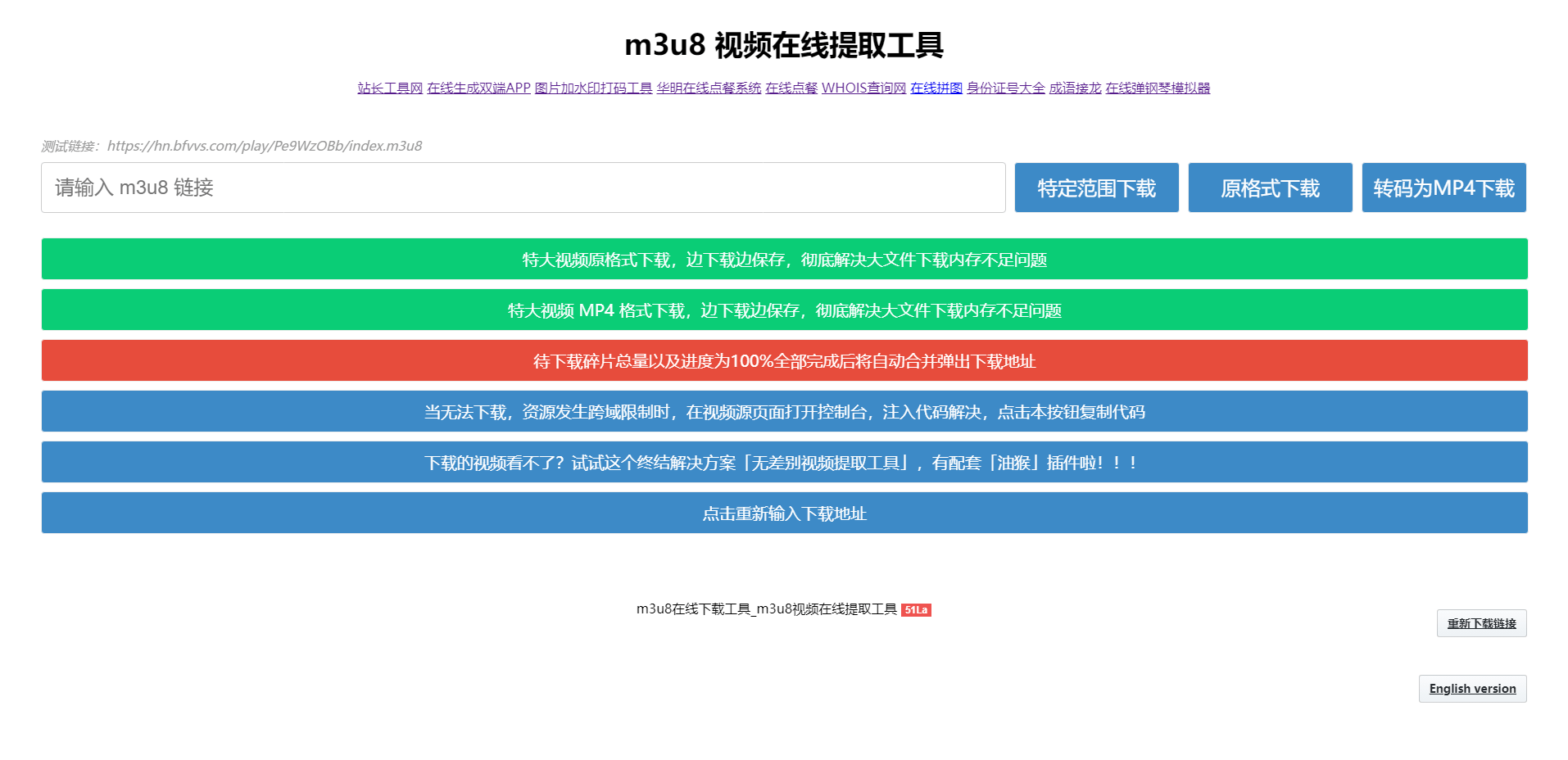Click the 原格式下载 button
Viewport: 1568px width, 760px height.
[1271, 188]
